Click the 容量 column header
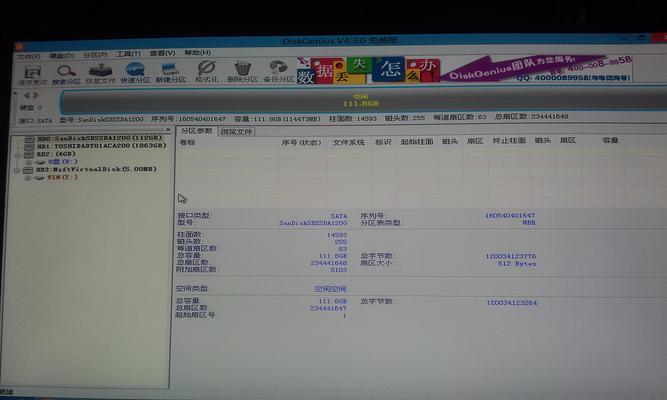The height and width of the screenshot is (400, 667). 610,140
